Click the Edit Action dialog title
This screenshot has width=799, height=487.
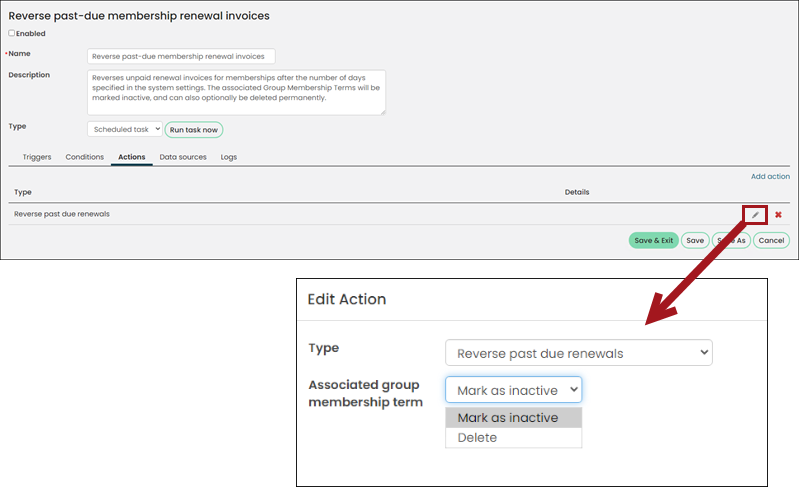click(347, 299)
